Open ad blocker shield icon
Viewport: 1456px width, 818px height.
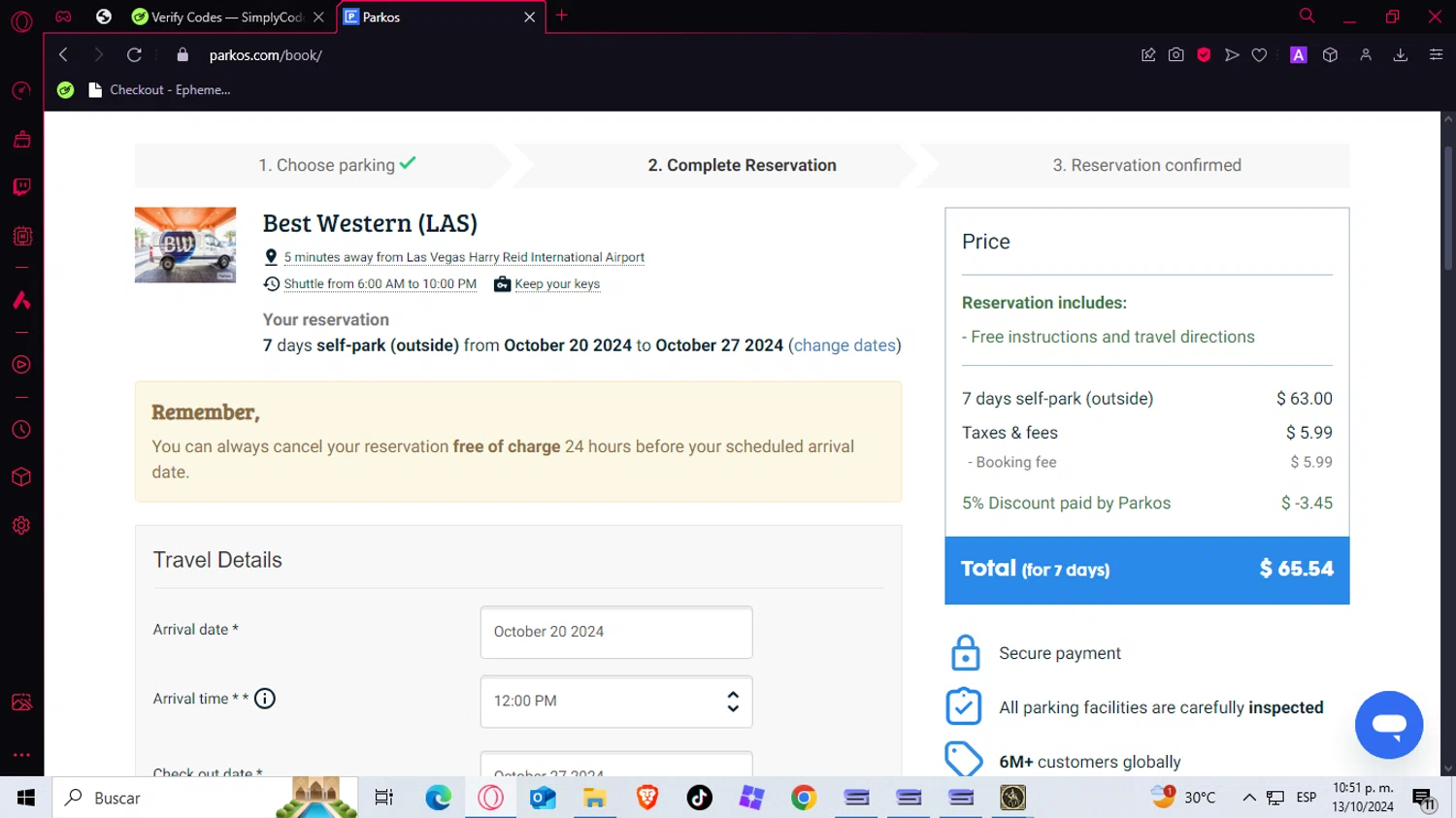pos(1204,55)
